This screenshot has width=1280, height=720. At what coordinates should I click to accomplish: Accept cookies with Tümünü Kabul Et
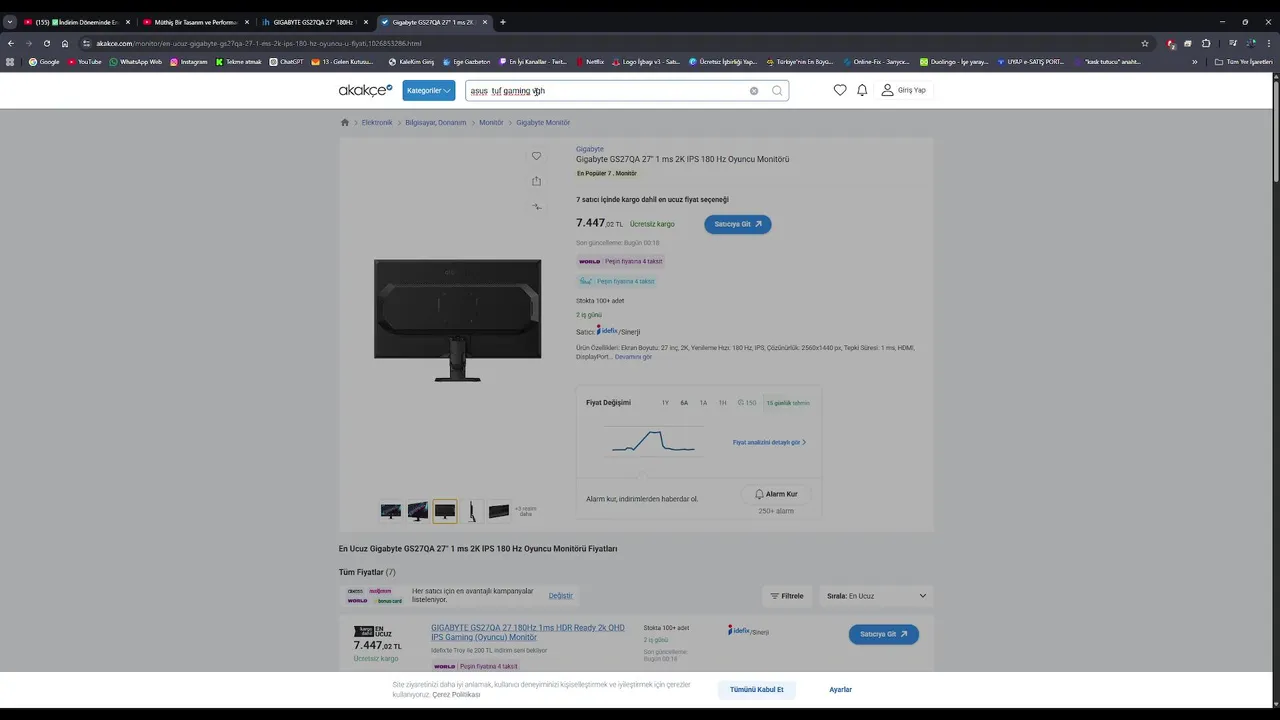tap(756, 690)
